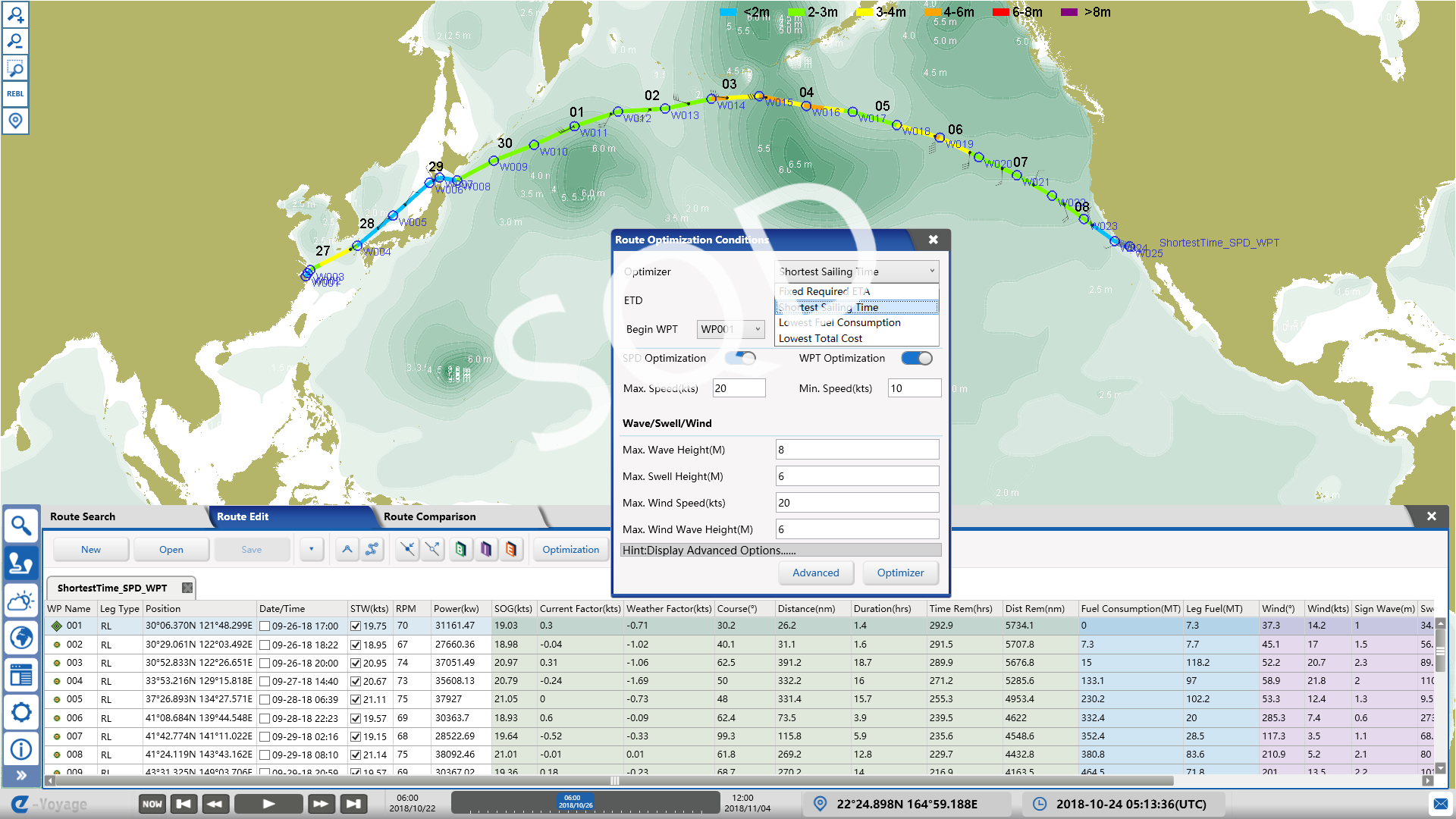The height and width of the screenshot is (819, 1456).
Task: Click the Max. Speed input field
Action: (739, 388)
